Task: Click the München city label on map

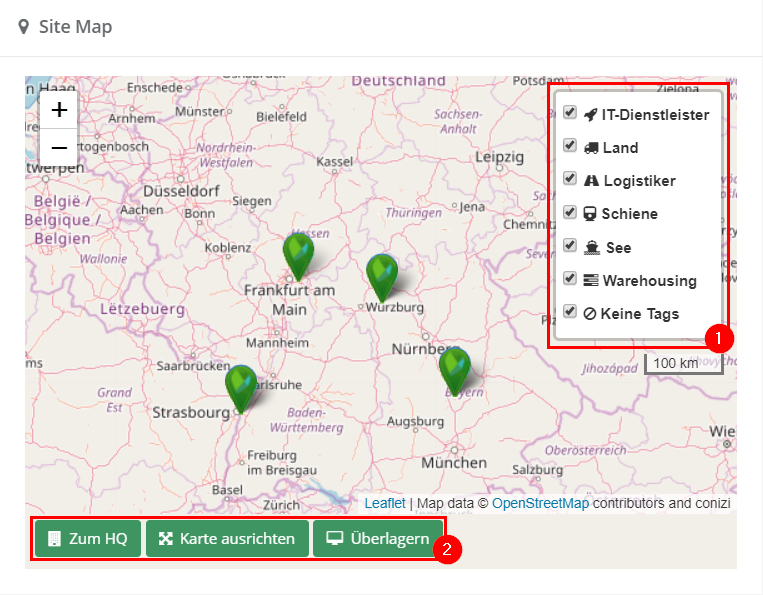Action: (x=454, y=463)
